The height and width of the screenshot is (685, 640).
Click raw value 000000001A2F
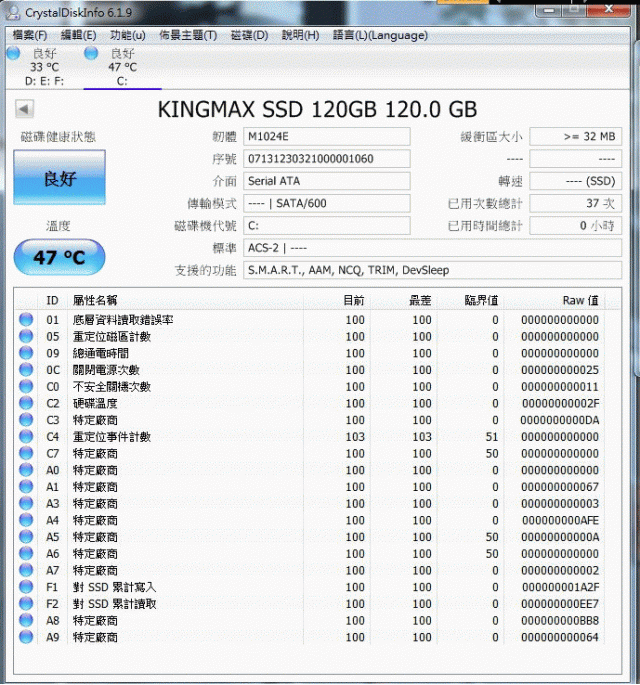pyautogui.click(x=560, y=587)
